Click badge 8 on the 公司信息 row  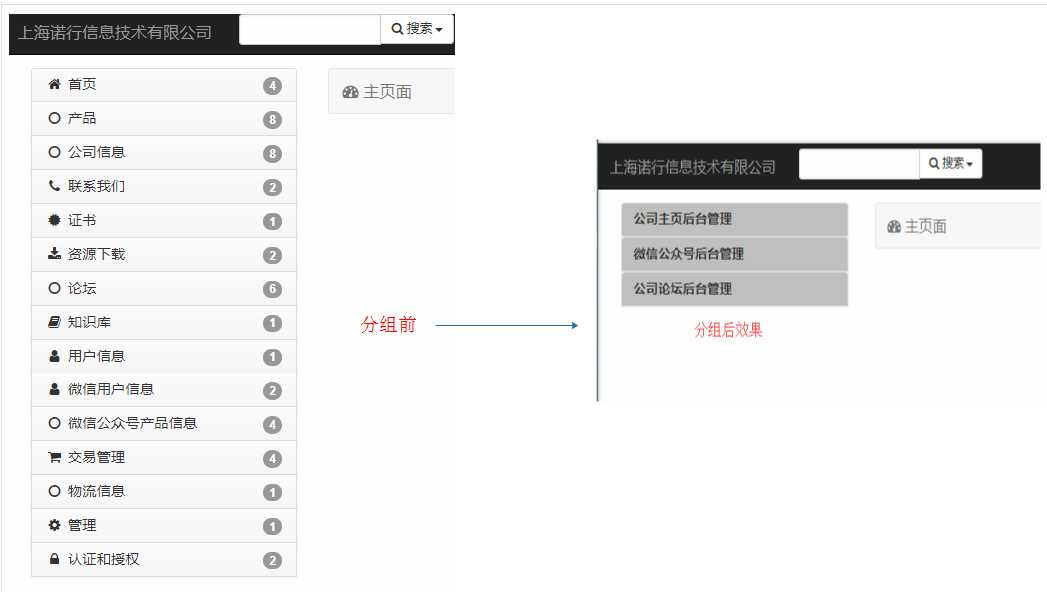tap(272, 154)
